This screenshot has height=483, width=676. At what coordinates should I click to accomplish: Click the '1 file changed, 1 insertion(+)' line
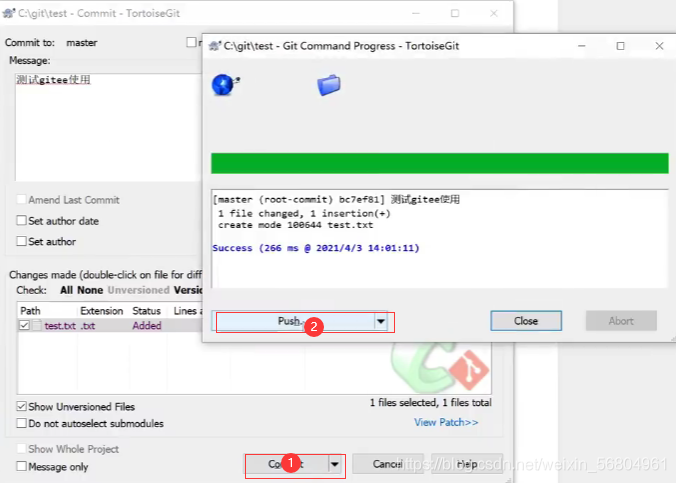click(x=304, y=213)
